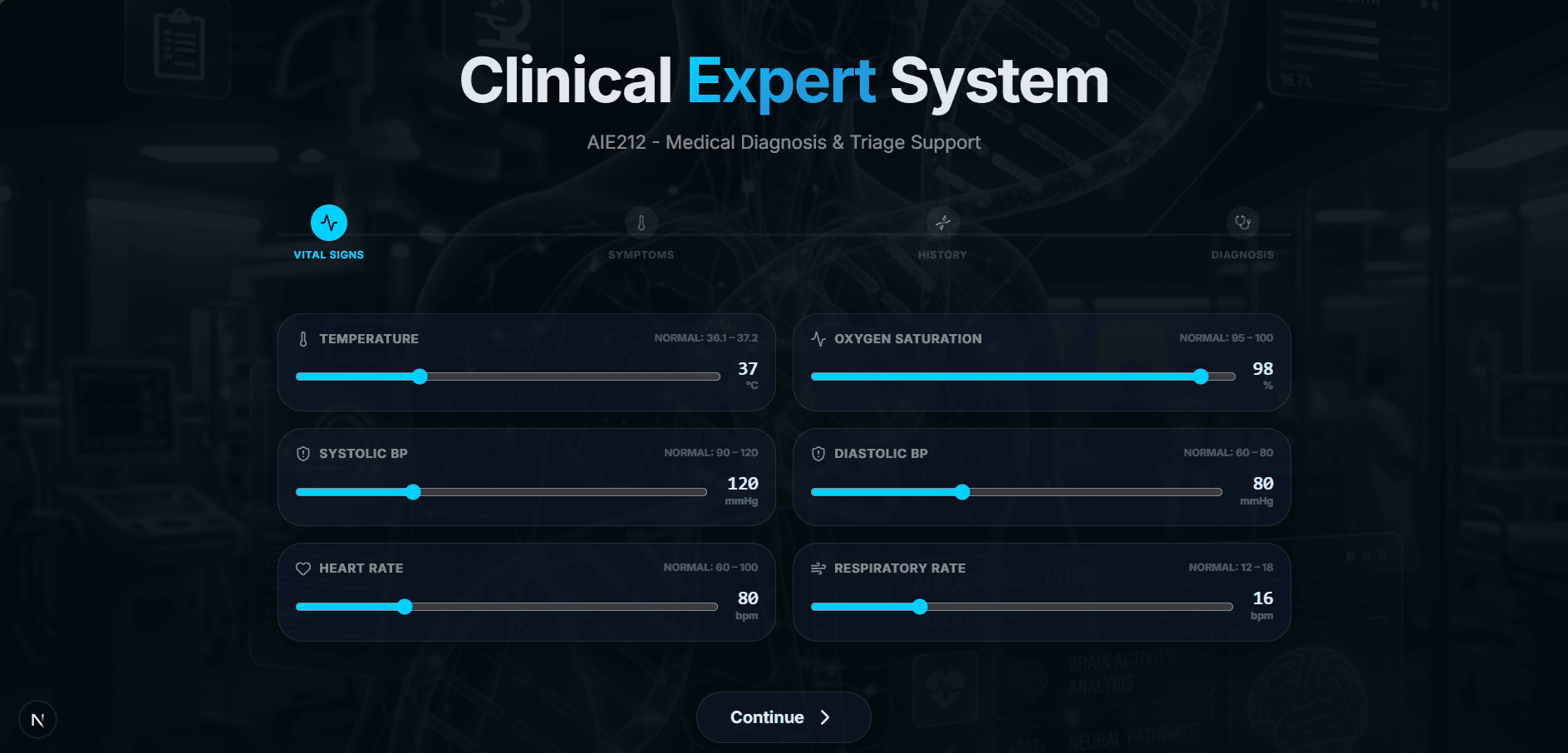Click the 'NORMAL: 12 – 18' text
Viewport: 1568px width, 753px height.
pos(1231,568)
